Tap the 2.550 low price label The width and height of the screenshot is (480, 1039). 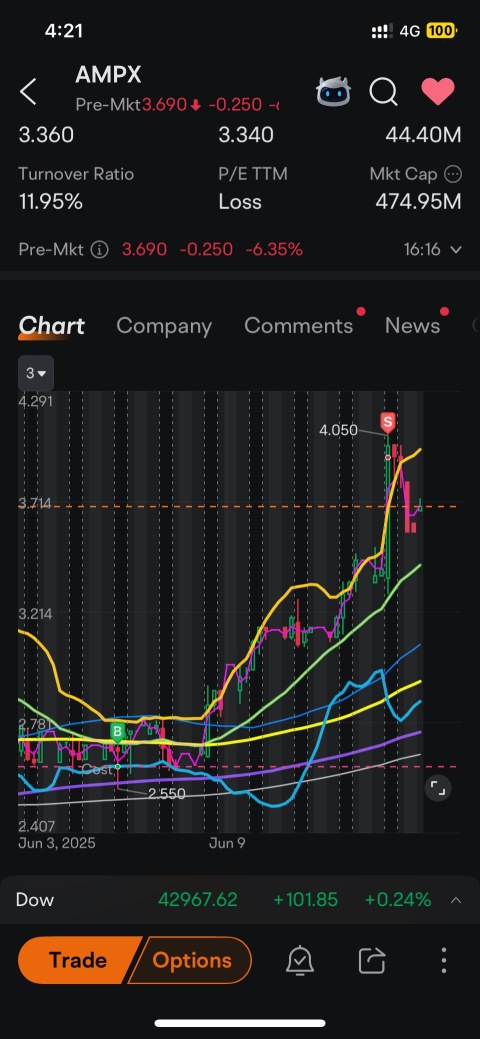[x=166, y=793]
